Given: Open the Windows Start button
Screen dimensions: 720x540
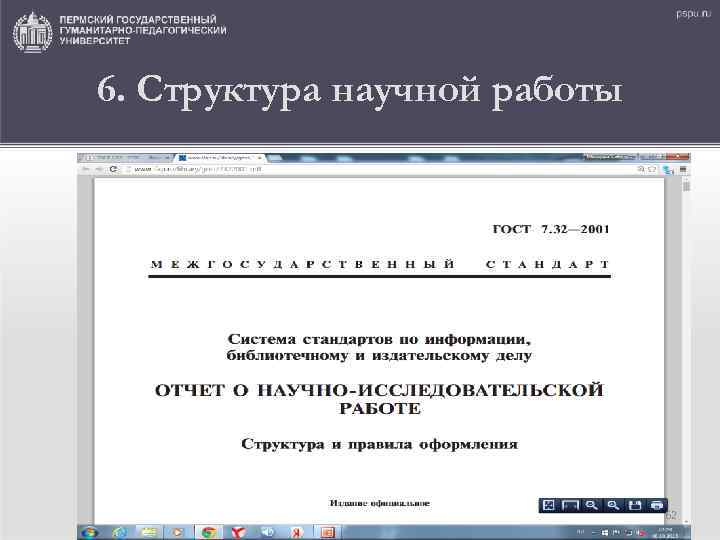Looking at the screenshot, I should coord(90,533).
